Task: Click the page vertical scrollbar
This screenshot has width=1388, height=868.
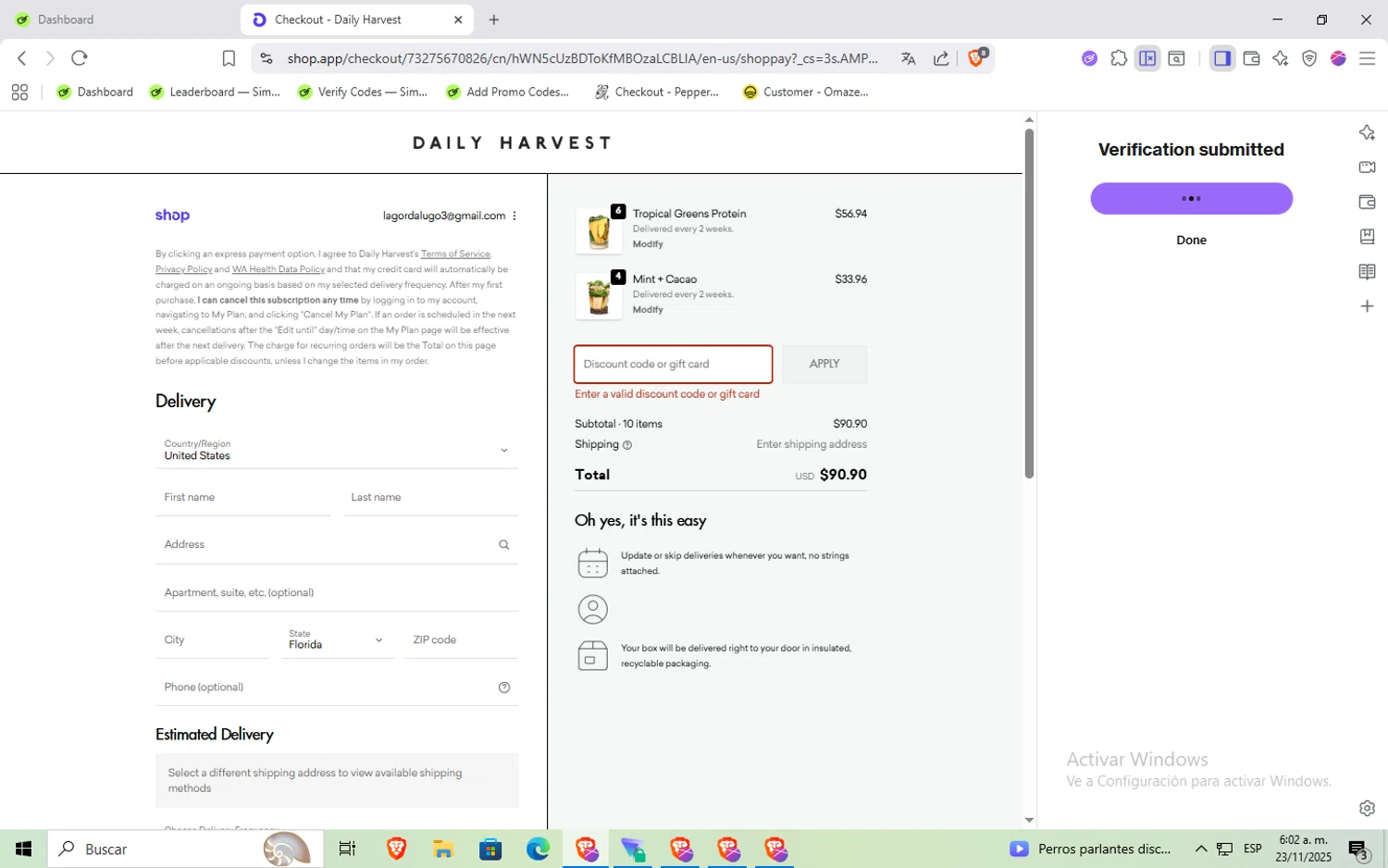Action: tap(1029, 304)
